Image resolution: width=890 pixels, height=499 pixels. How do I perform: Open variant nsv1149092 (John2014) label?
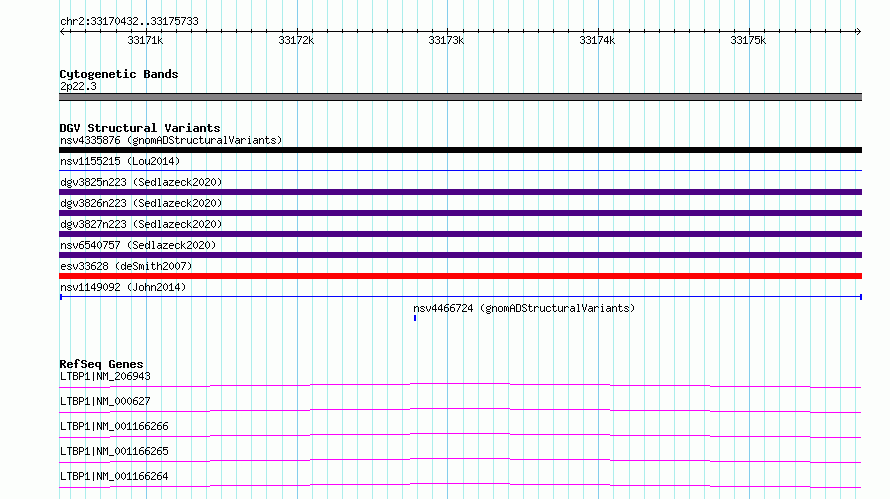pyautogui.click(x=123, y=287)
